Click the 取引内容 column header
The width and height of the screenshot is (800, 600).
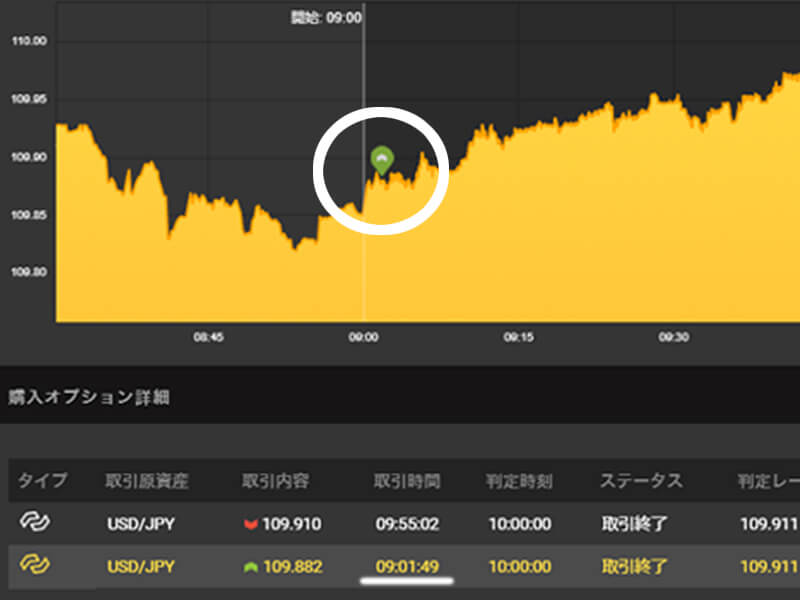click(276, 481)
